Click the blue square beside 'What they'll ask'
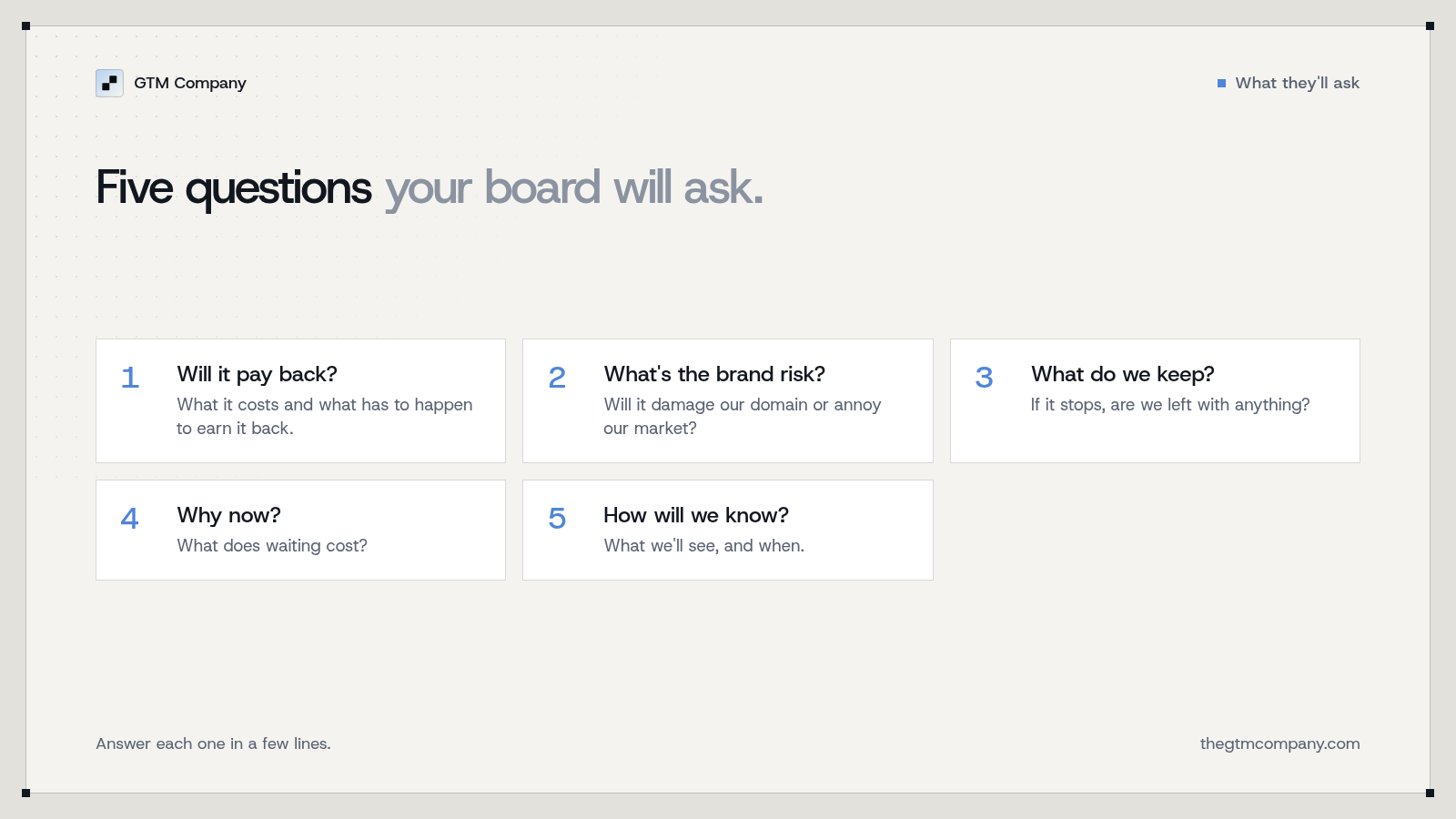The image size is (1456, 819). coord(1221,83)
